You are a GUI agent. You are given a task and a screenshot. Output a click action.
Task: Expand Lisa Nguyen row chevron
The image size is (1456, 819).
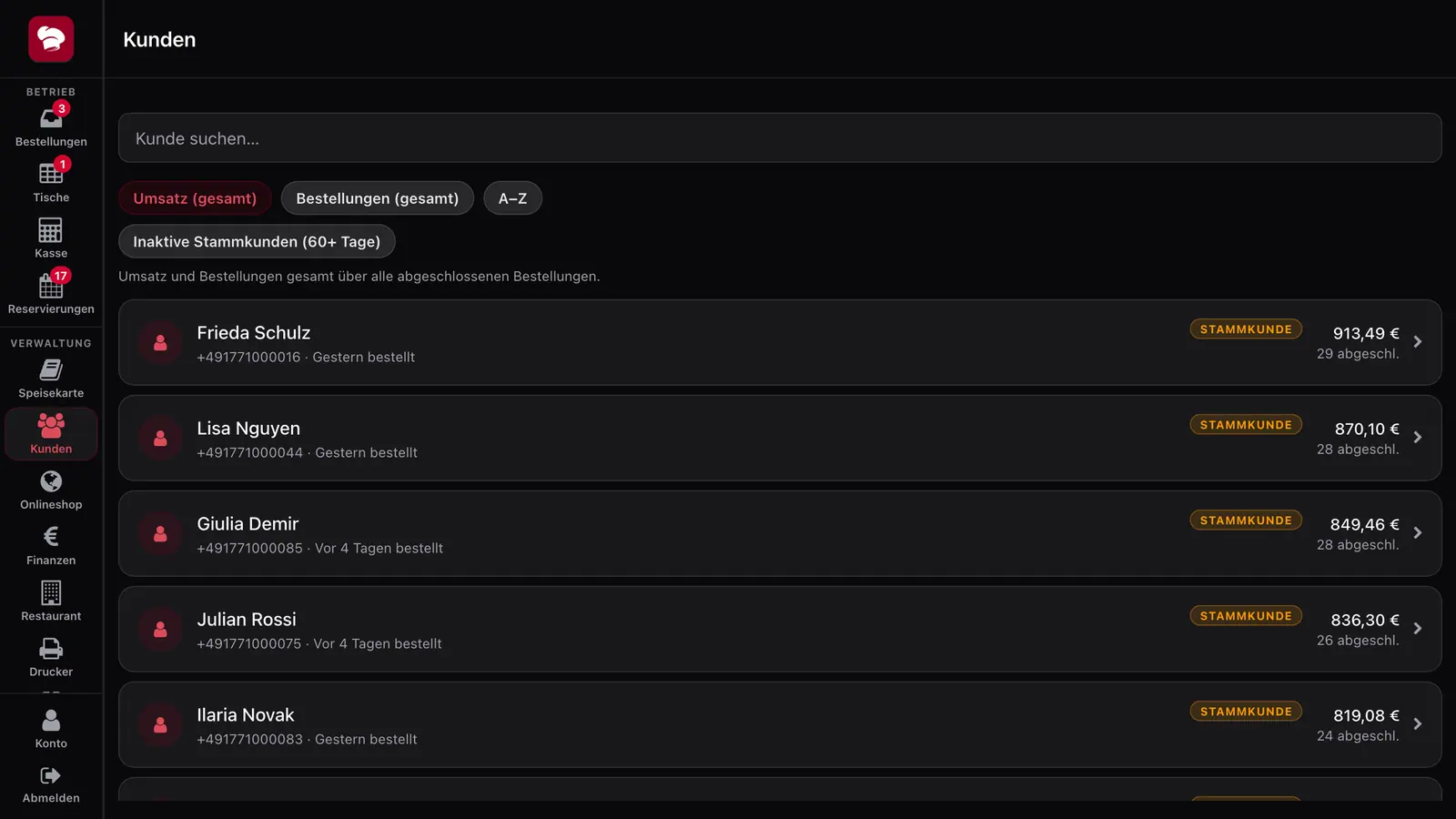pos(1418,438)
